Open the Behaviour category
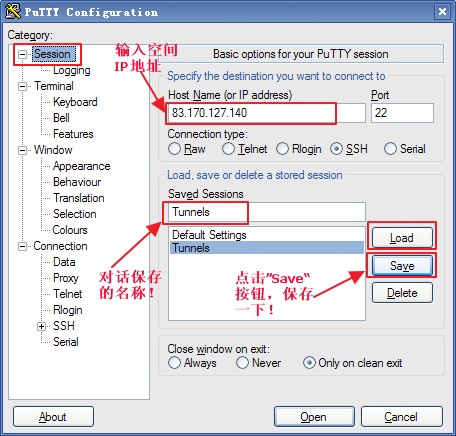Screen dimensions: 456x436 click(77, 182)
